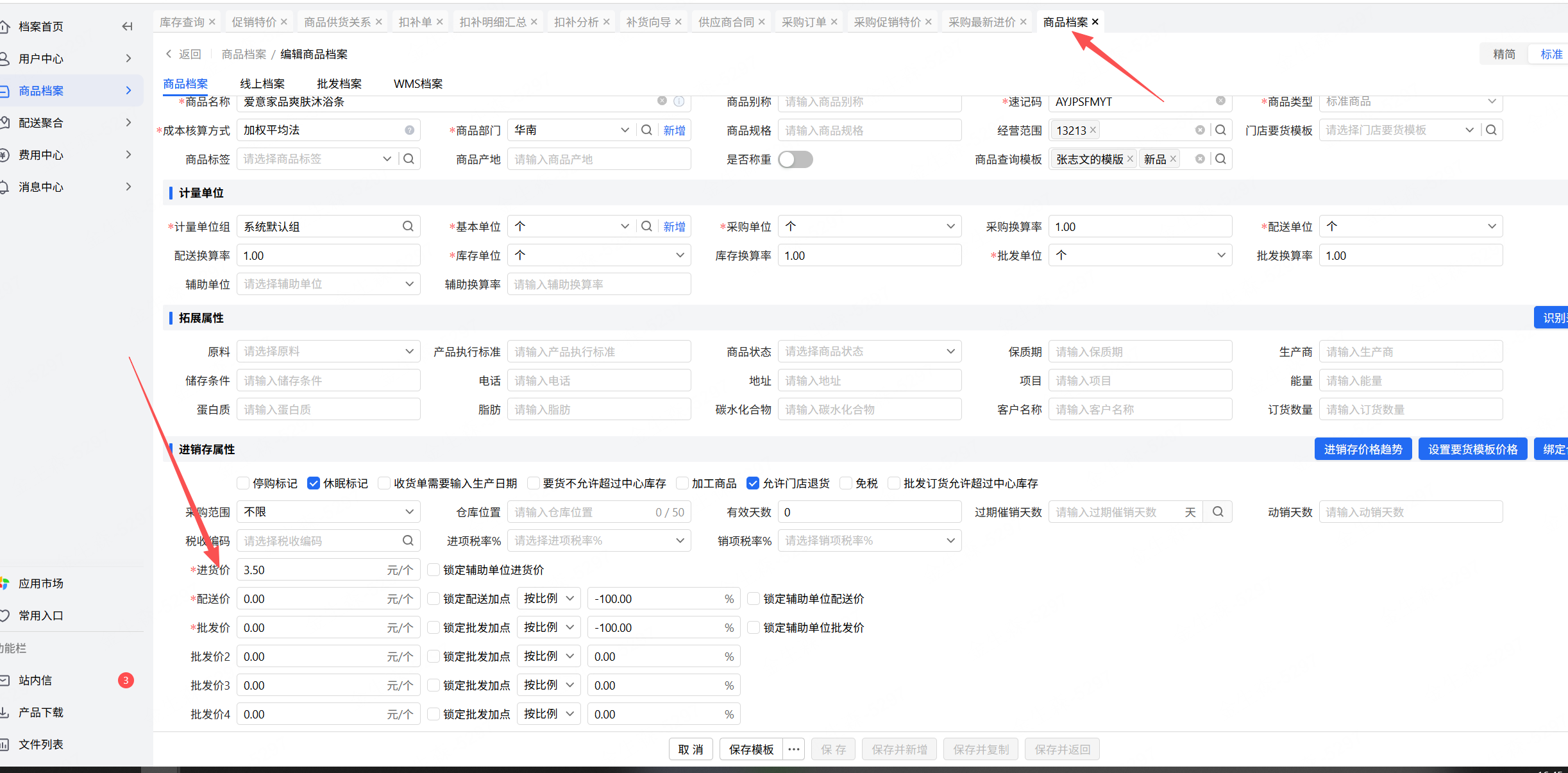The height and width of the screenshot is (773, 1568).
Task: Uncheck the 休眠标记 checkbox
Action: pyautogui.click(x=314, y=483)
